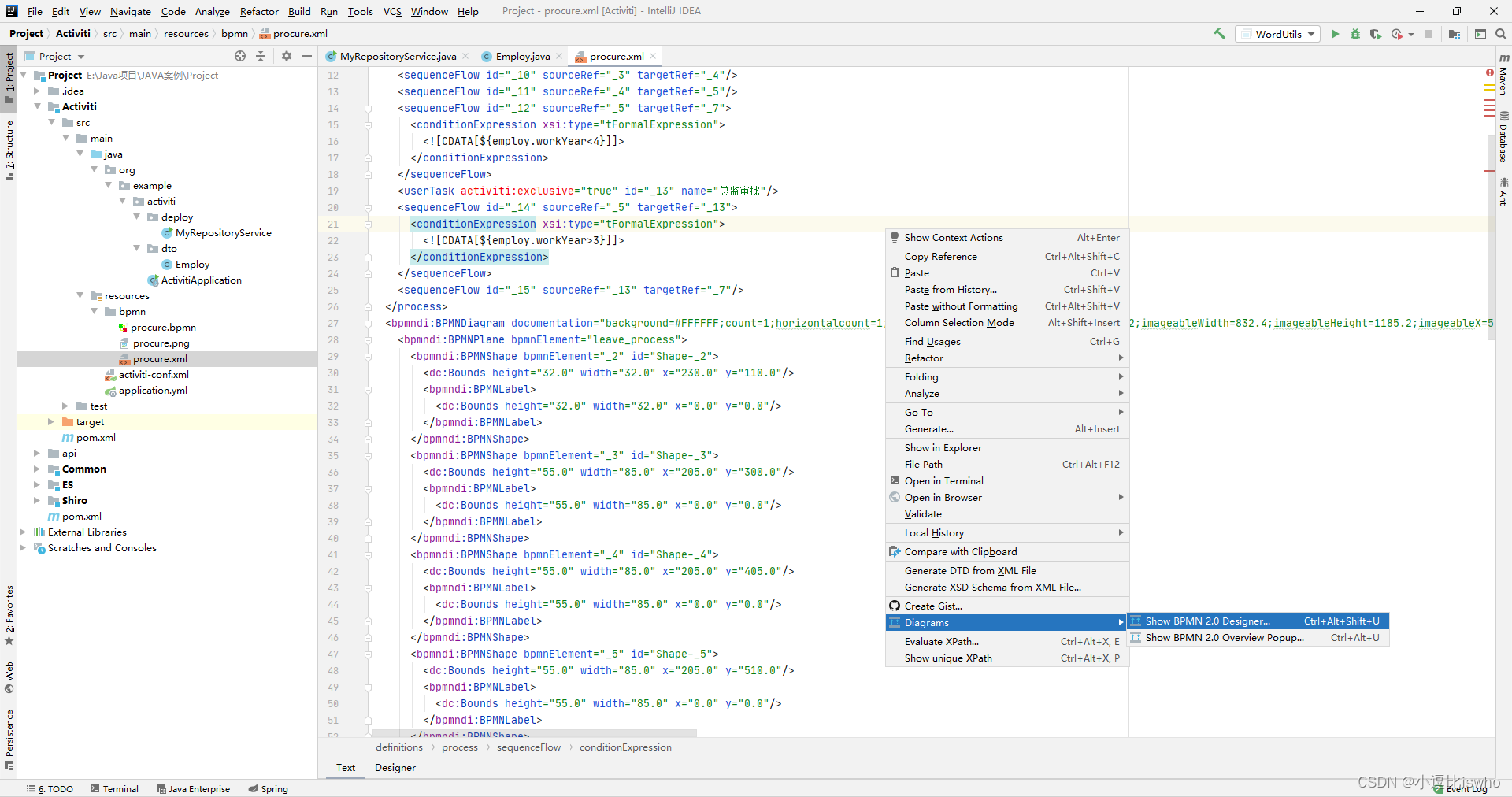Open the VCS menu
The width and height of the screenshot is (1512, 797).
point(392,11)
